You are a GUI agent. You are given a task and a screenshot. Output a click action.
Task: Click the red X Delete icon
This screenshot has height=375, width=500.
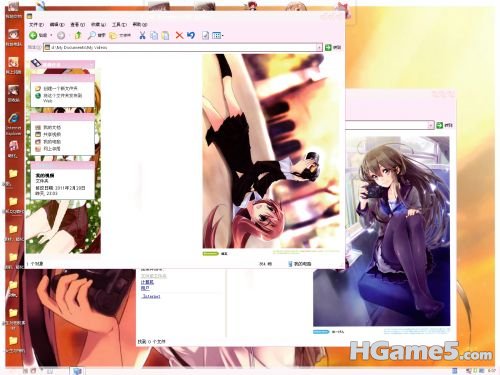179,35
